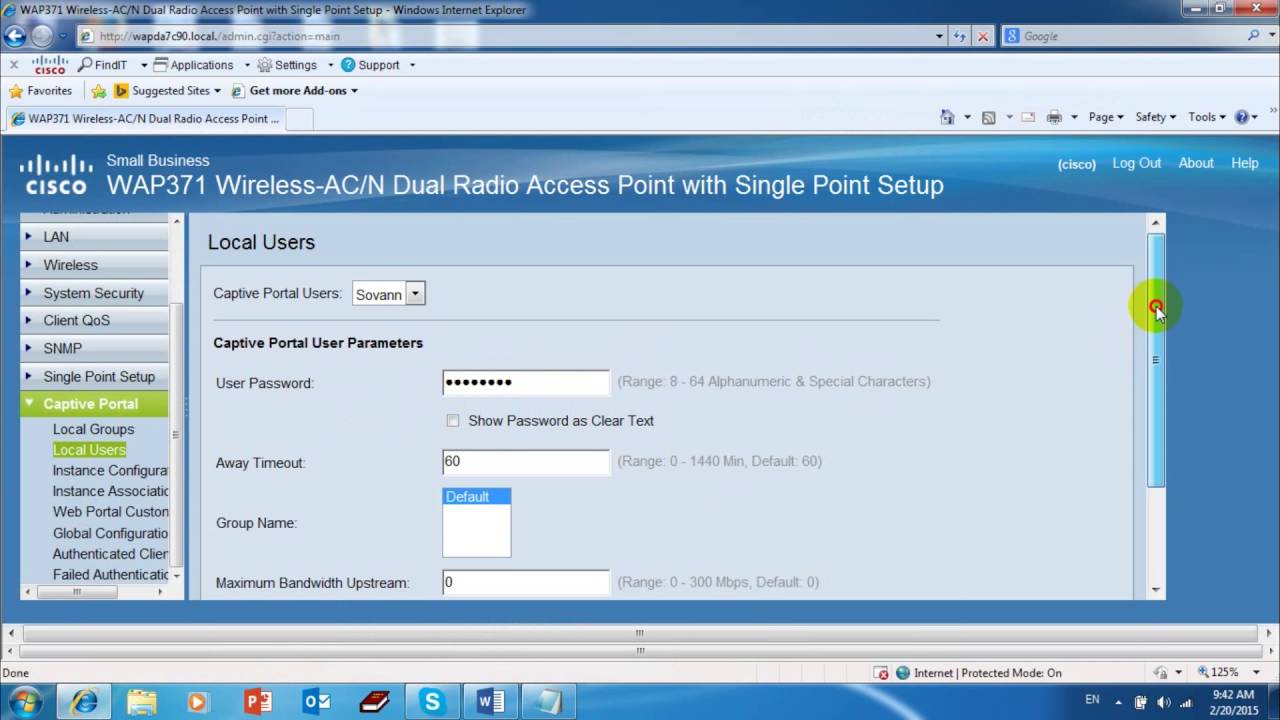The image size is (1280, 720).
Task: Expand the Wireless menu section
Action: [94, 265]
